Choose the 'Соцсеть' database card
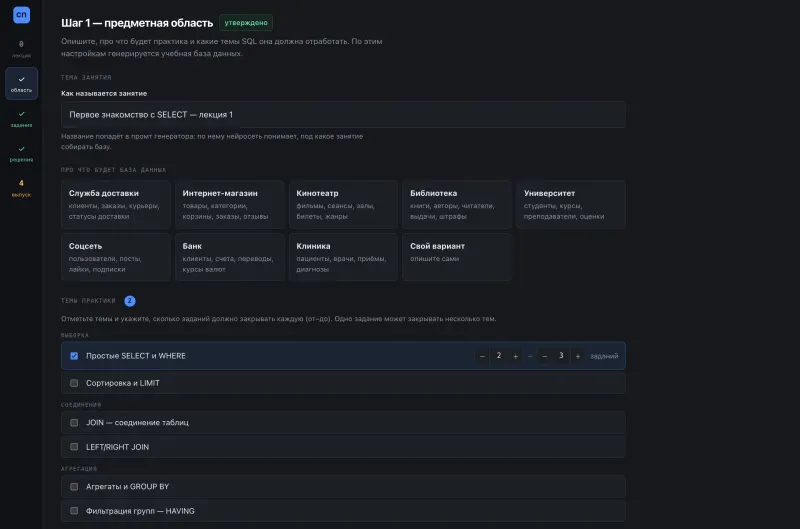 (116, 257)
